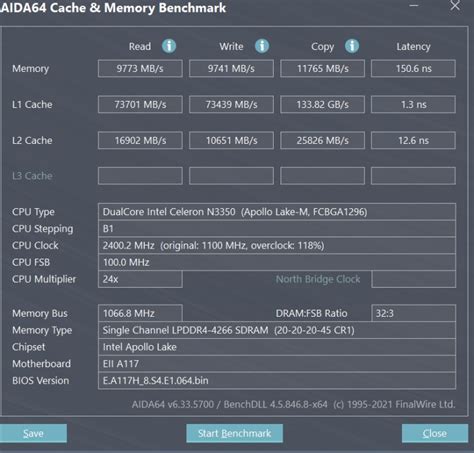The height and width of the screenshot is (453, 474).
Task: Click the L1 Cache row label
Action: 32,105
